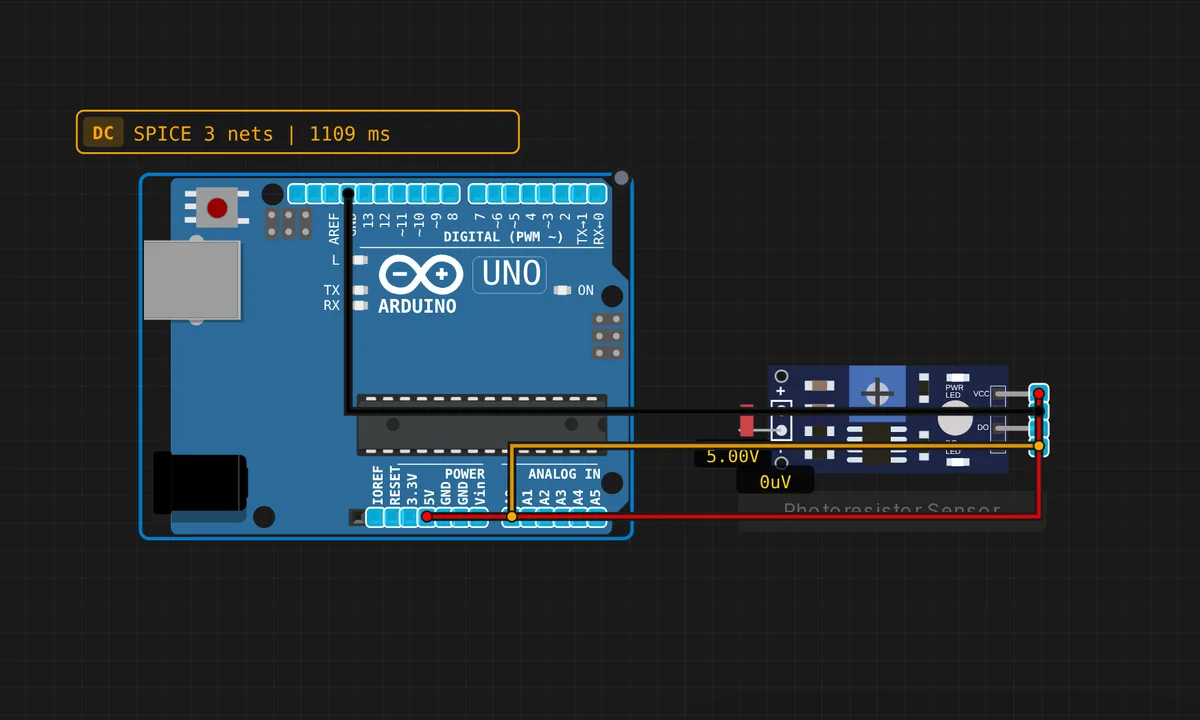The image size is (1200, 720).
Task: Select analog pin A1
Action: pos(528,517)
